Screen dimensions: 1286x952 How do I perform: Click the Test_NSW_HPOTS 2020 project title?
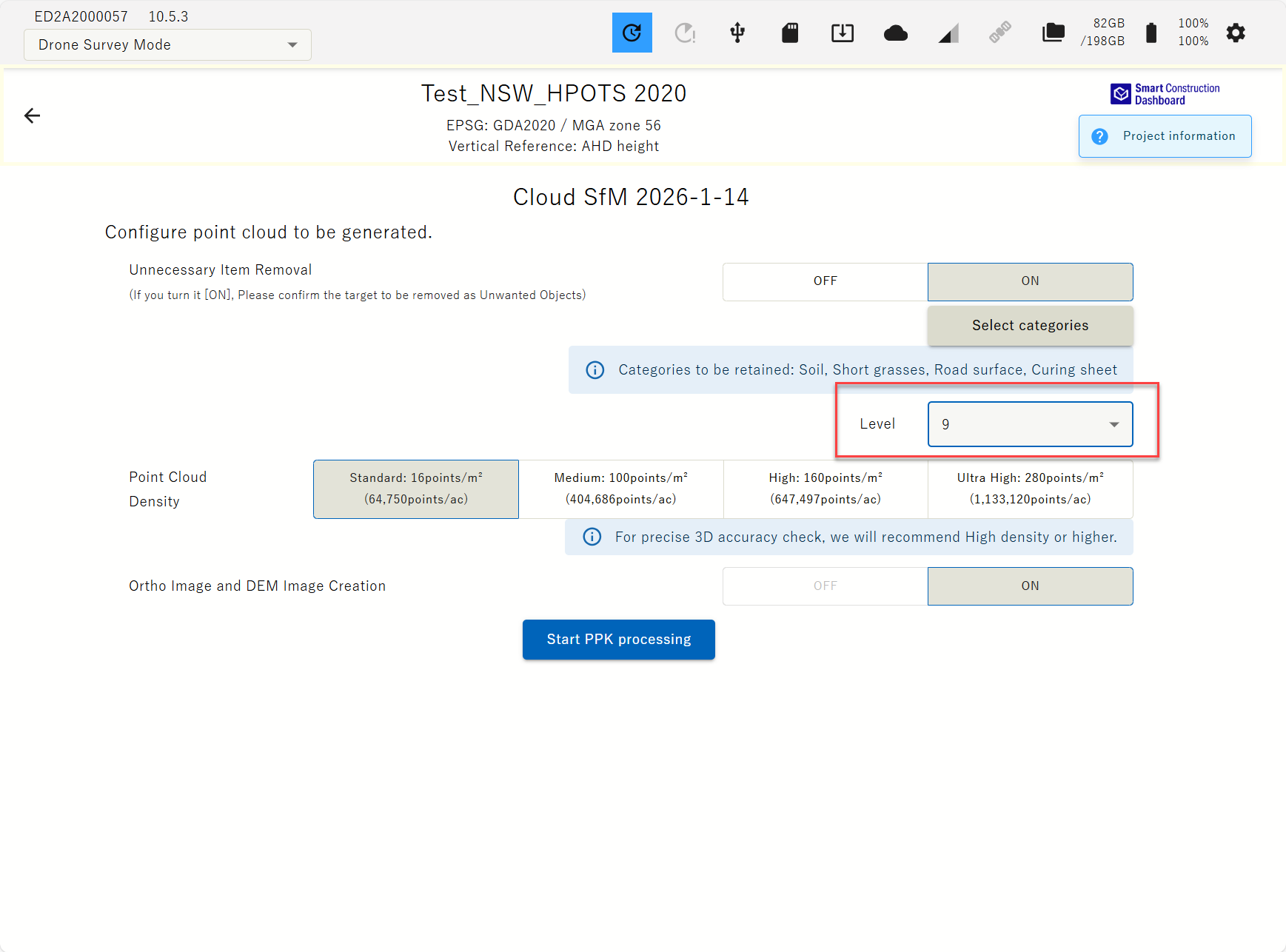tap(554, 93)
